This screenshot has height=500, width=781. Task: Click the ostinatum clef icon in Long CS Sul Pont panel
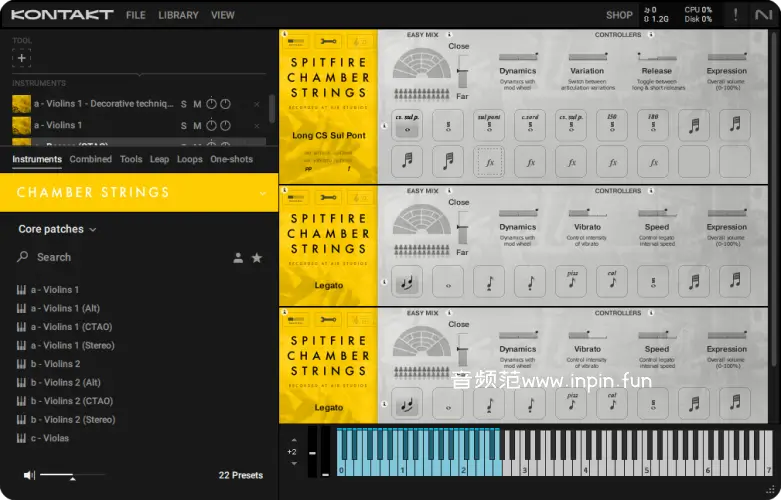point(360,42)
